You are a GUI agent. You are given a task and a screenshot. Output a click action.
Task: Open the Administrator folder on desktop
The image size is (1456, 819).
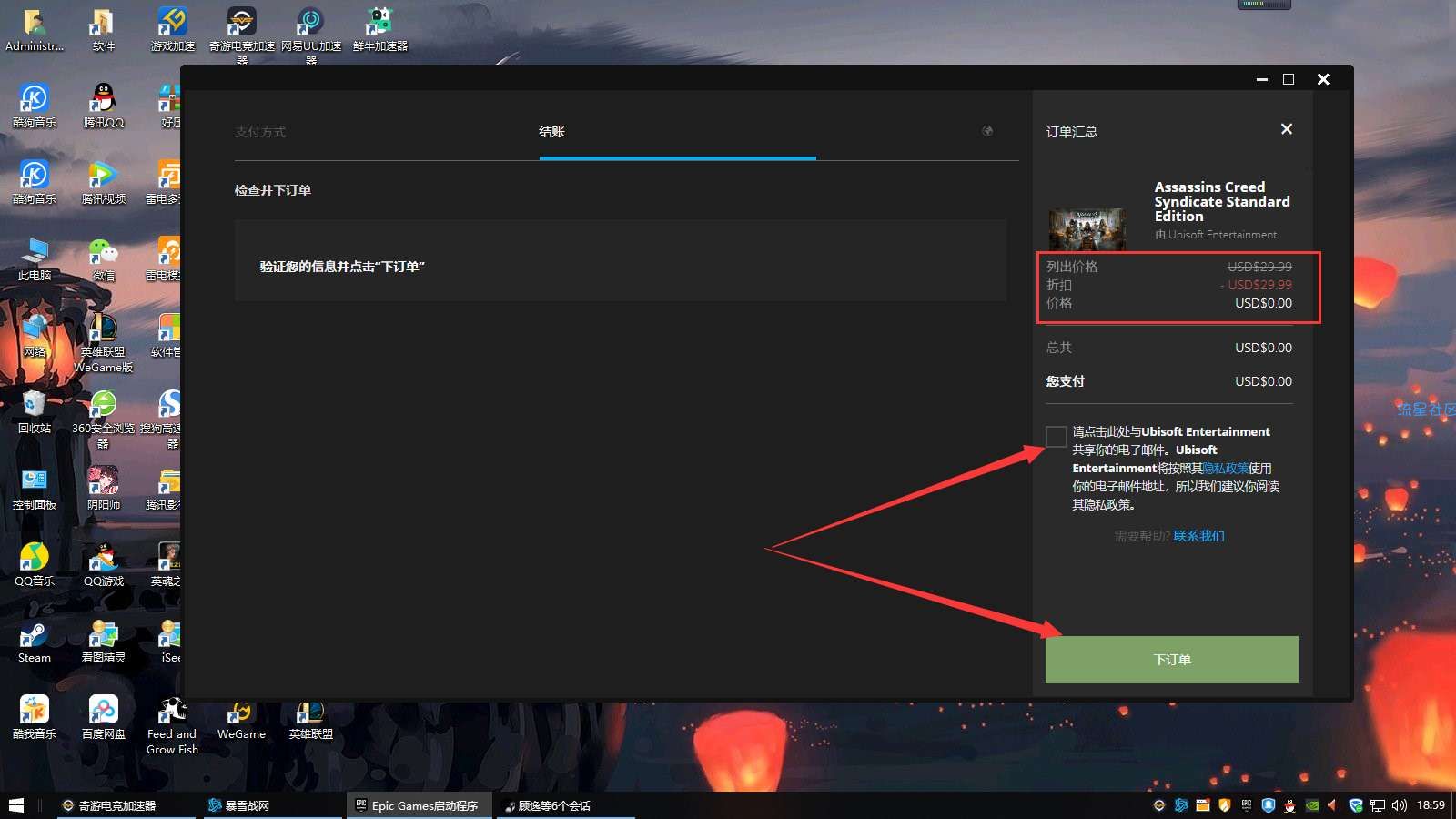point(35,30)
